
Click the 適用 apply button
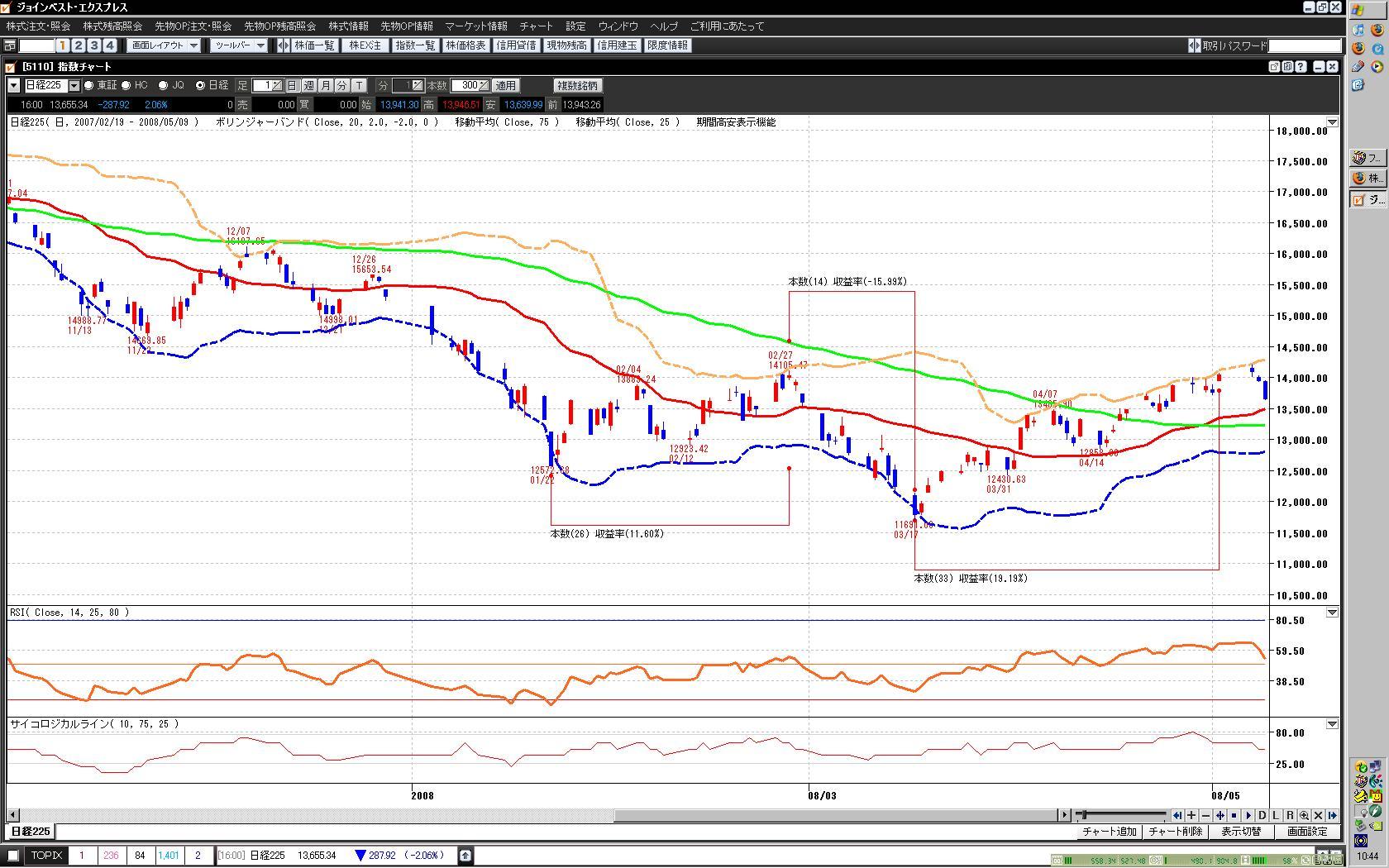[x=505, y=85]
